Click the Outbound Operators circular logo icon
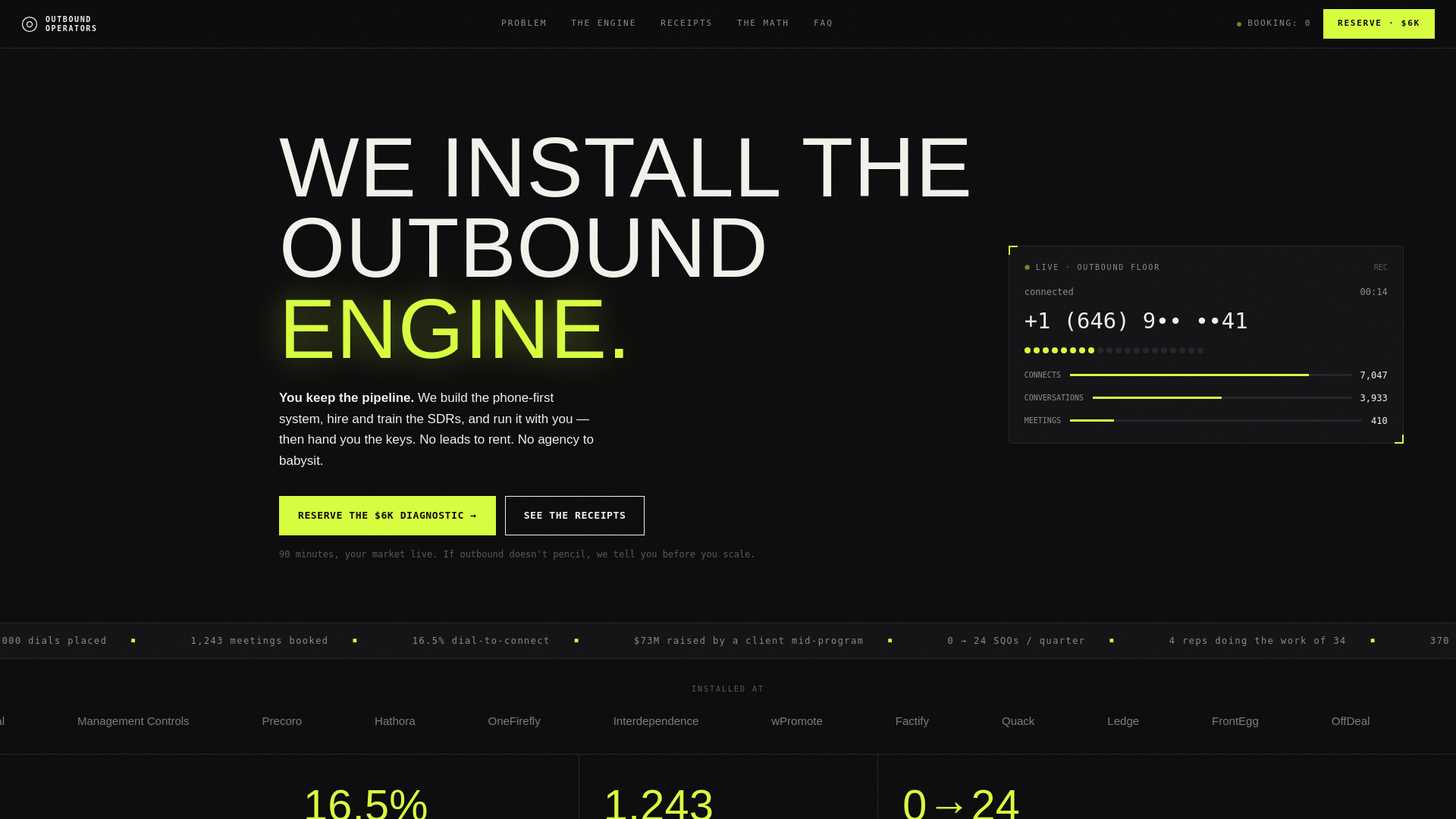The width and height of the screenshot is (1456, 819). point(30,24)
